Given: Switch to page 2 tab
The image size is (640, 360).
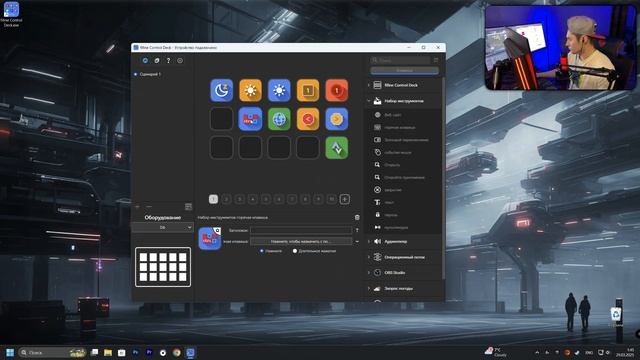Looking at the screenshot, I should click(226, 199).
